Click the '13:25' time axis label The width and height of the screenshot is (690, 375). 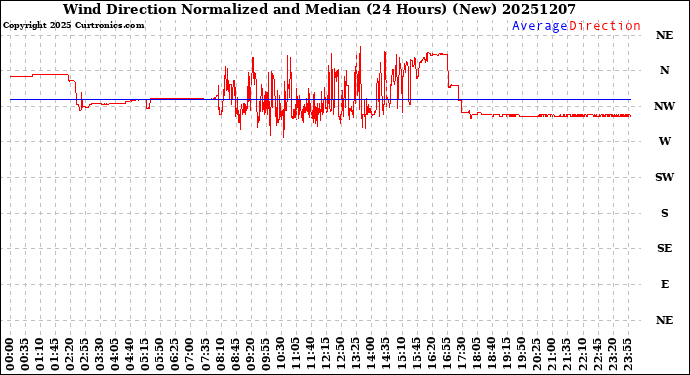click(355, 354)
